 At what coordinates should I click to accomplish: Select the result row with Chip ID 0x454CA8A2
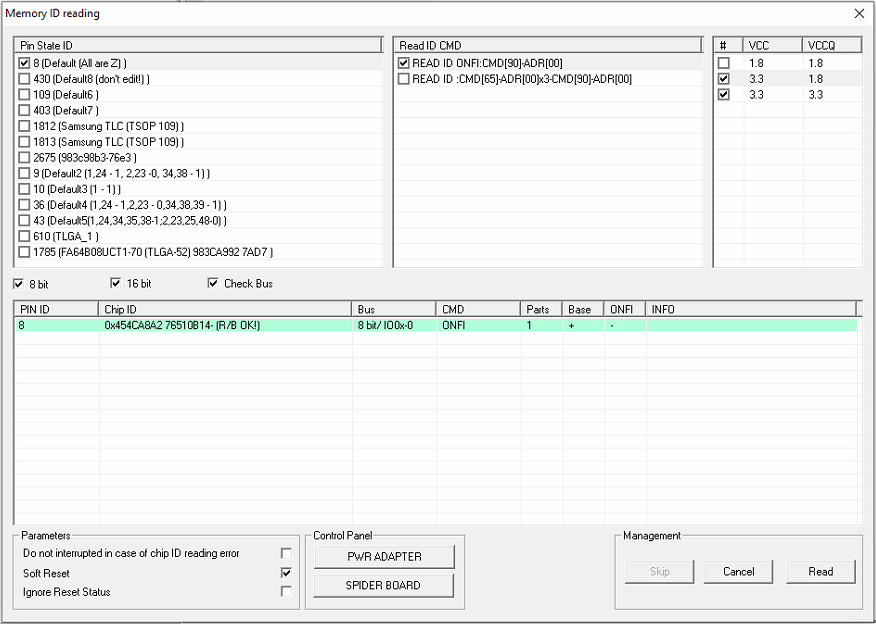pos(225,325)
